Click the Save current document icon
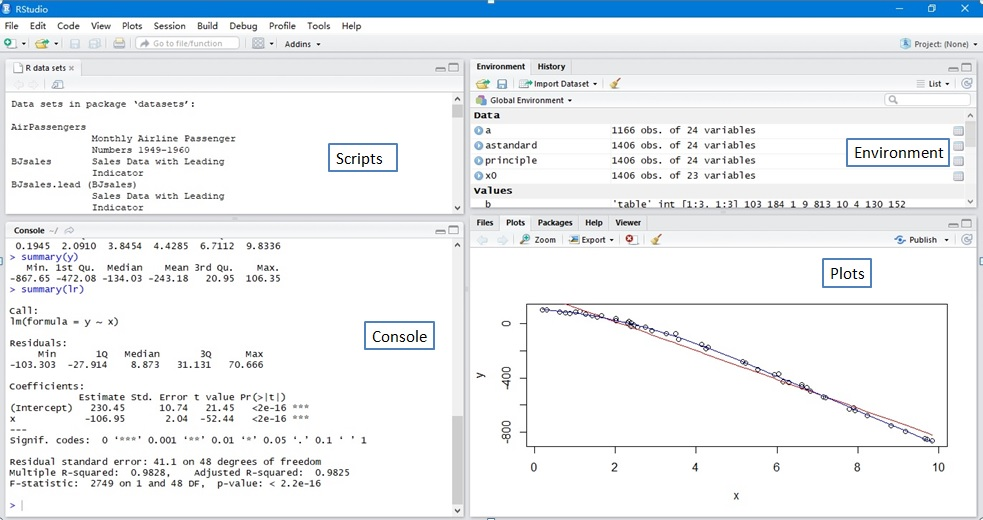Screen dimensions: 983x520 pyautogui.click(x=75, y=43)
